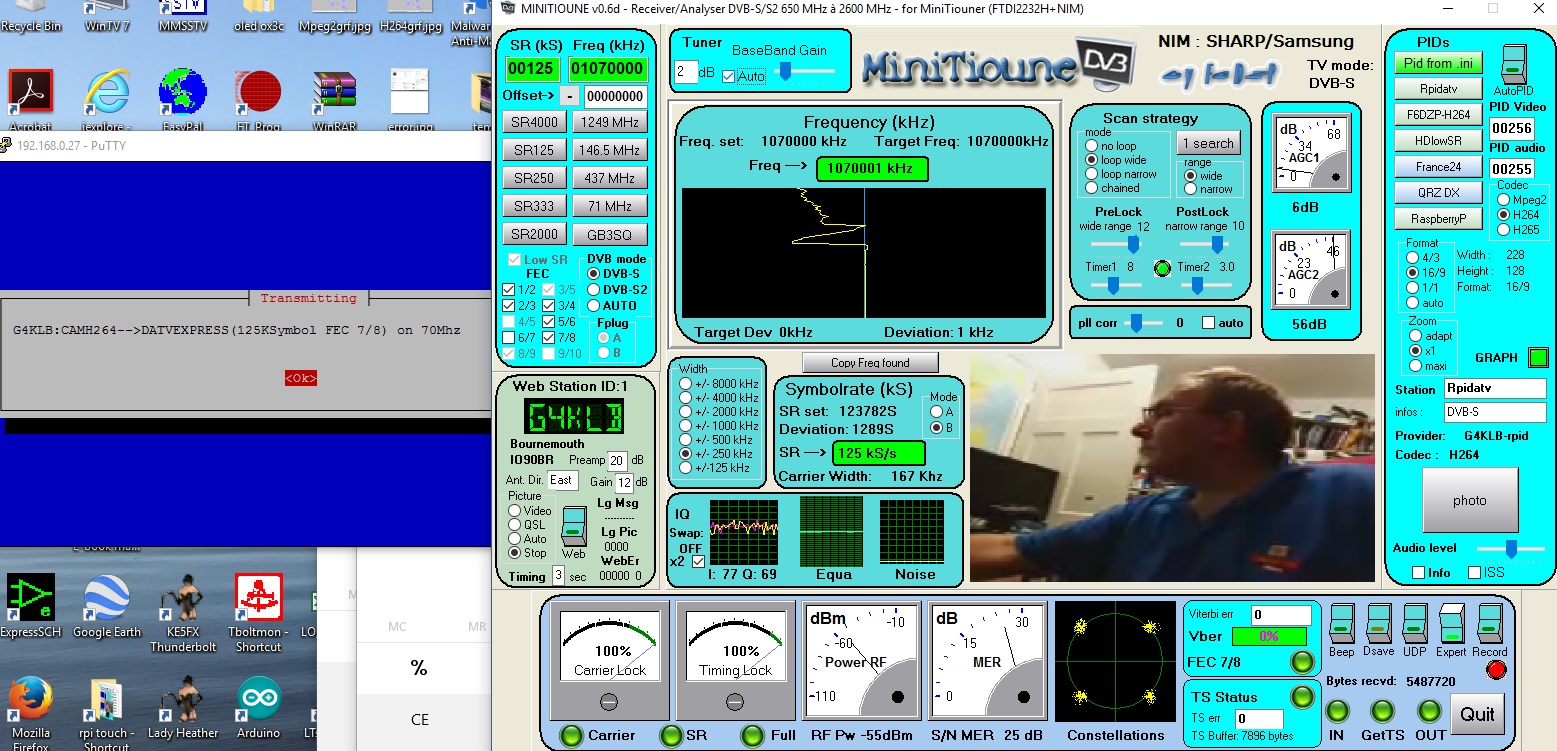Select H265 codec radio button
This screenshot has width=1557, height=751.
[1504, 229]
